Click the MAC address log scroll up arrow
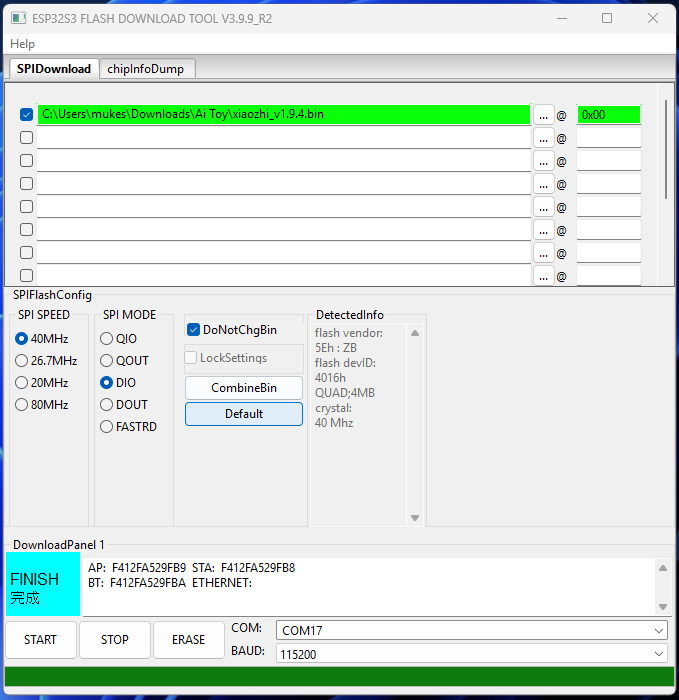679x700 pixels. point(663,568)
